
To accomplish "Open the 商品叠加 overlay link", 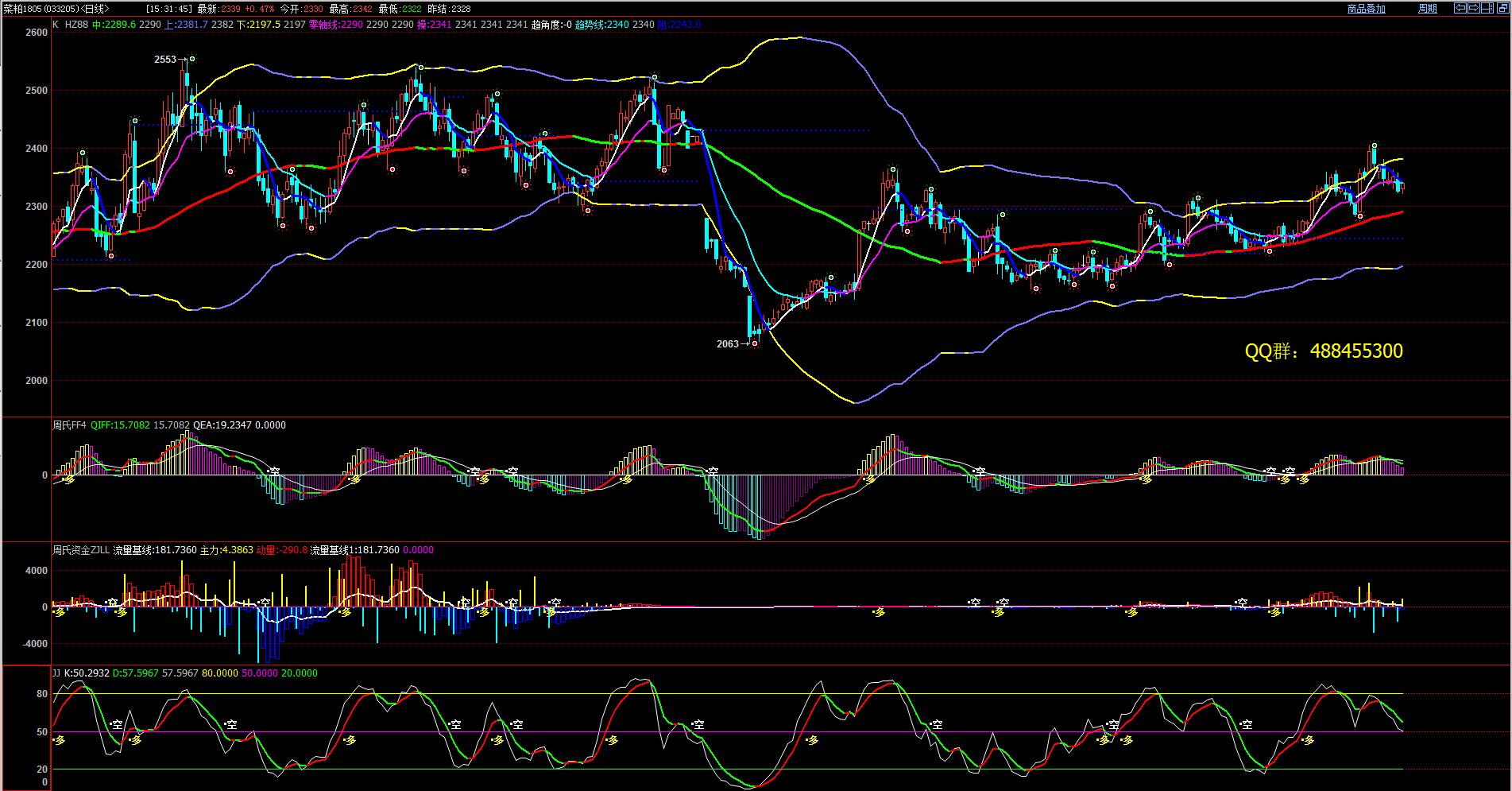I will click(x=1367, y=9).
